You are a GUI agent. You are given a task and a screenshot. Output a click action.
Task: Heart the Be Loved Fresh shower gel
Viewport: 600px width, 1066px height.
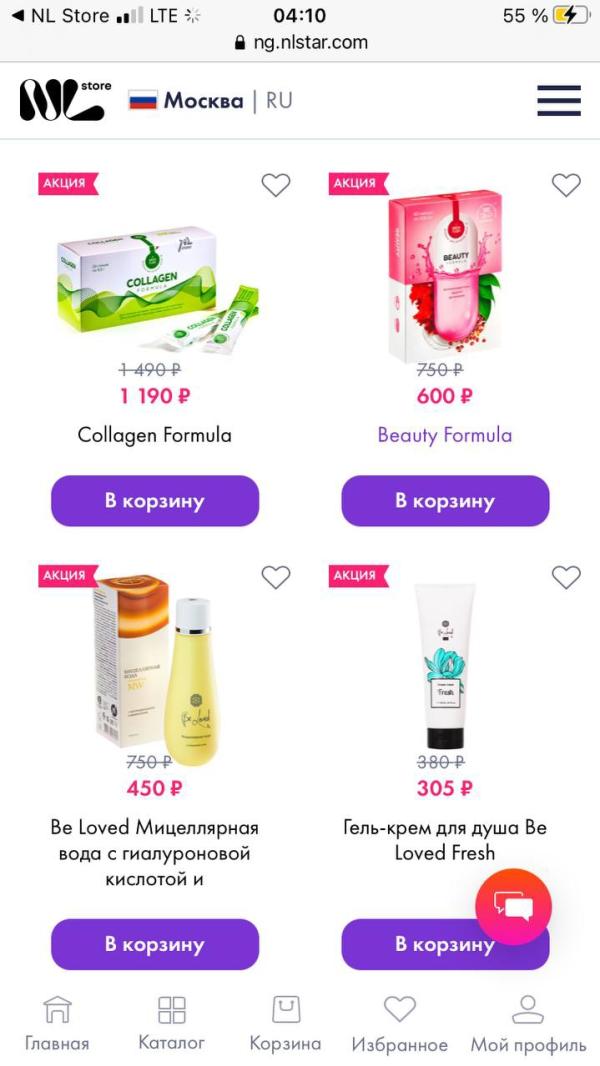(x=566, y=577)
